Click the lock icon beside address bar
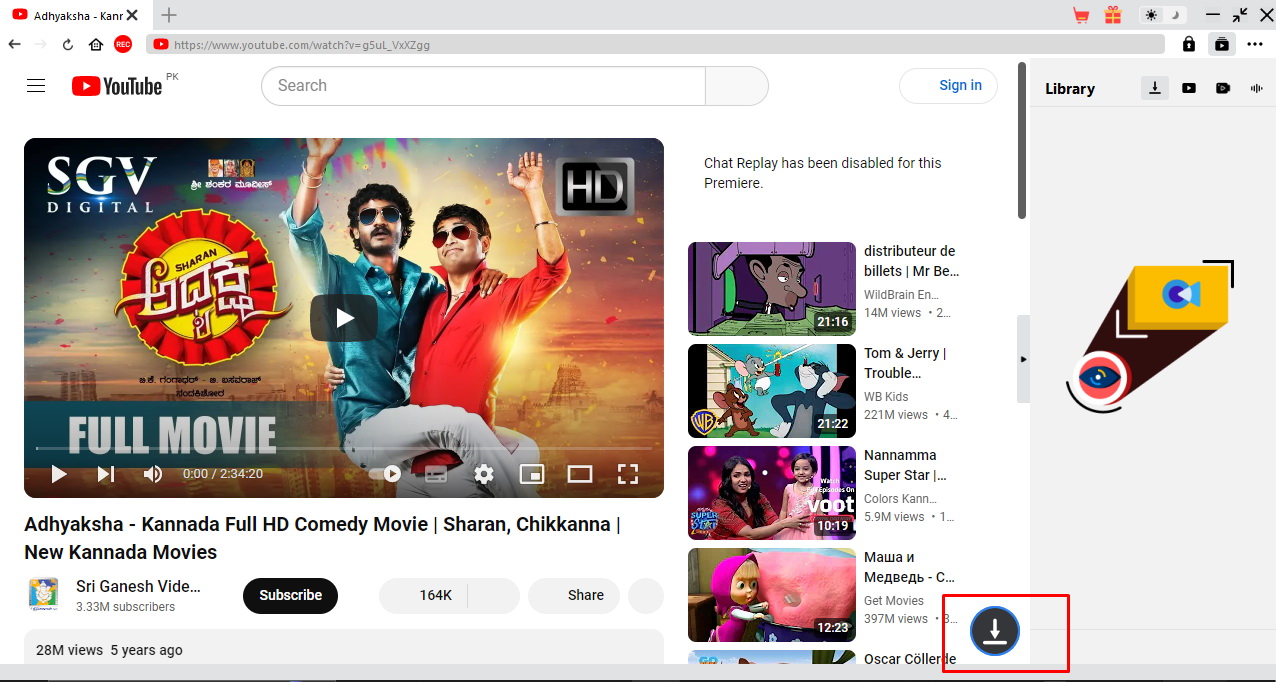The image size is (1276, 682). 1188,44
